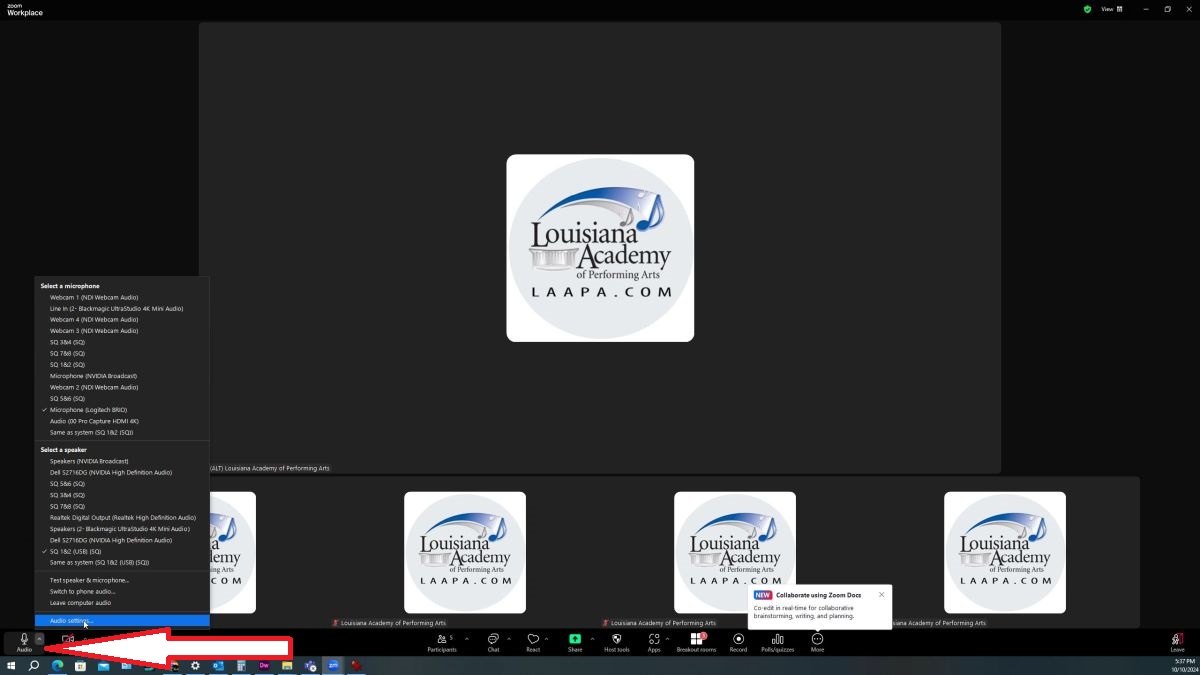Collapse the audio menu caret beside Audio

point(39,638)
